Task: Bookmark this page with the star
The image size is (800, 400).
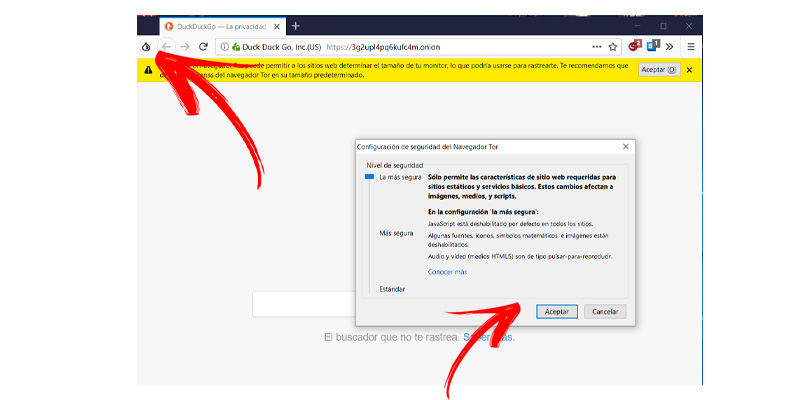Action: point(613,47)
